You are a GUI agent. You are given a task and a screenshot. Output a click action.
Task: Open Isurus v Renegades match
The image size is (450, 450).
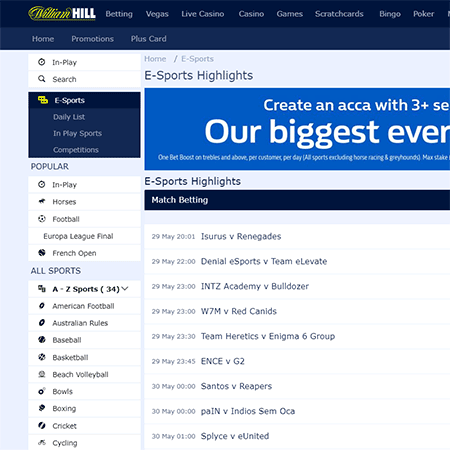point(241,236)
